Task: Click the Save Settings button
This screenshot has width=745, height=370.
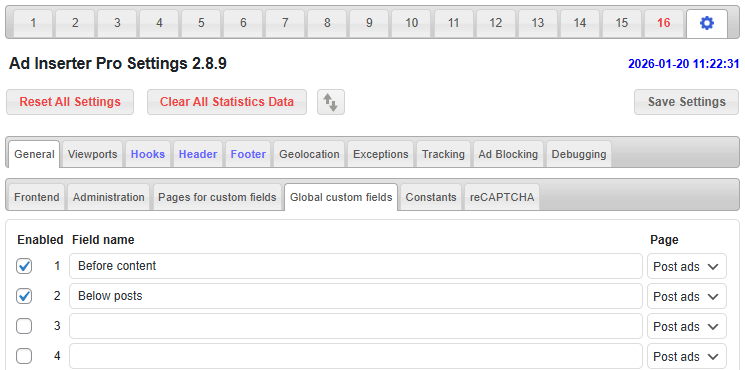Action: point(687,102)
